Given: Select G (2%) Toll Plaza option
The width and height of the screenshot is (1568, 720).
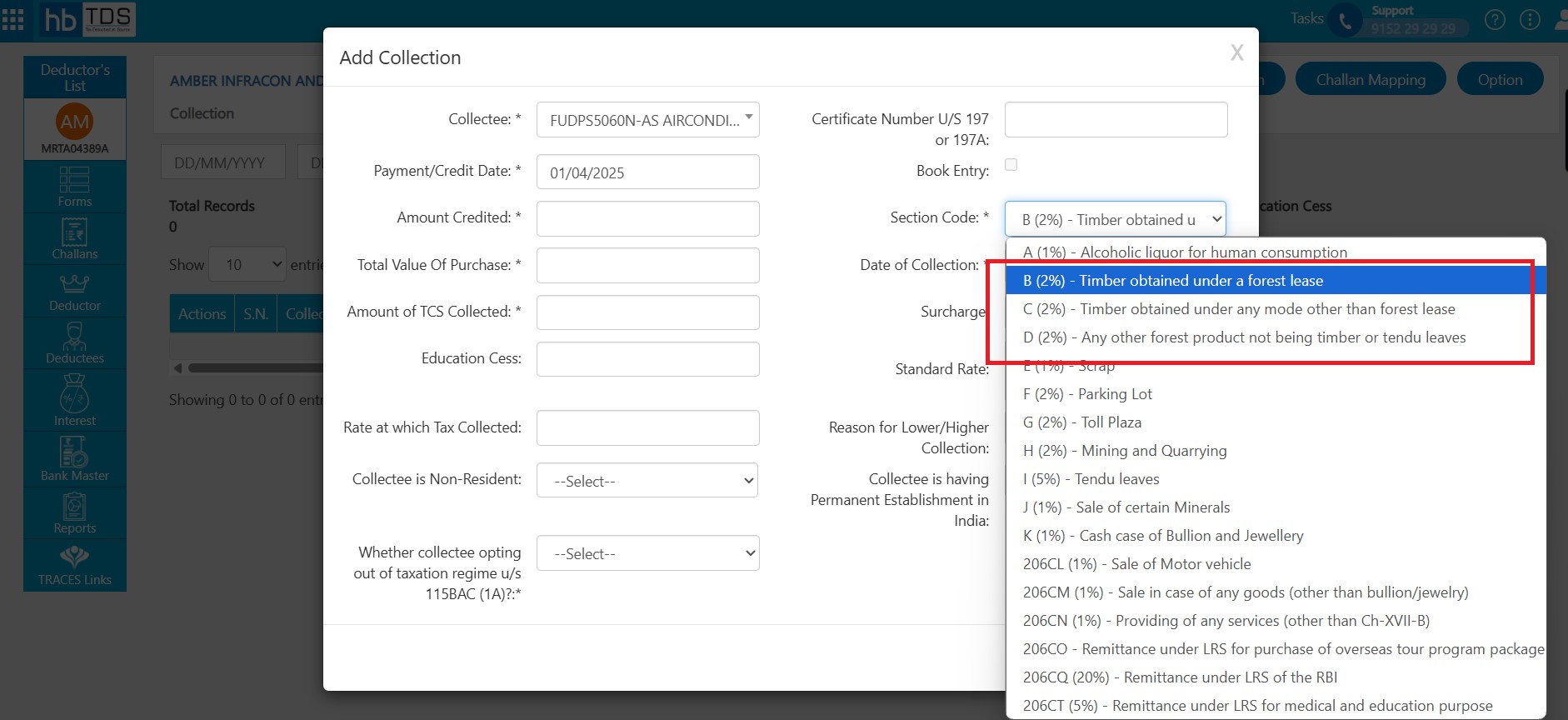Looking at the screenshot, I should click(1276, 422).
